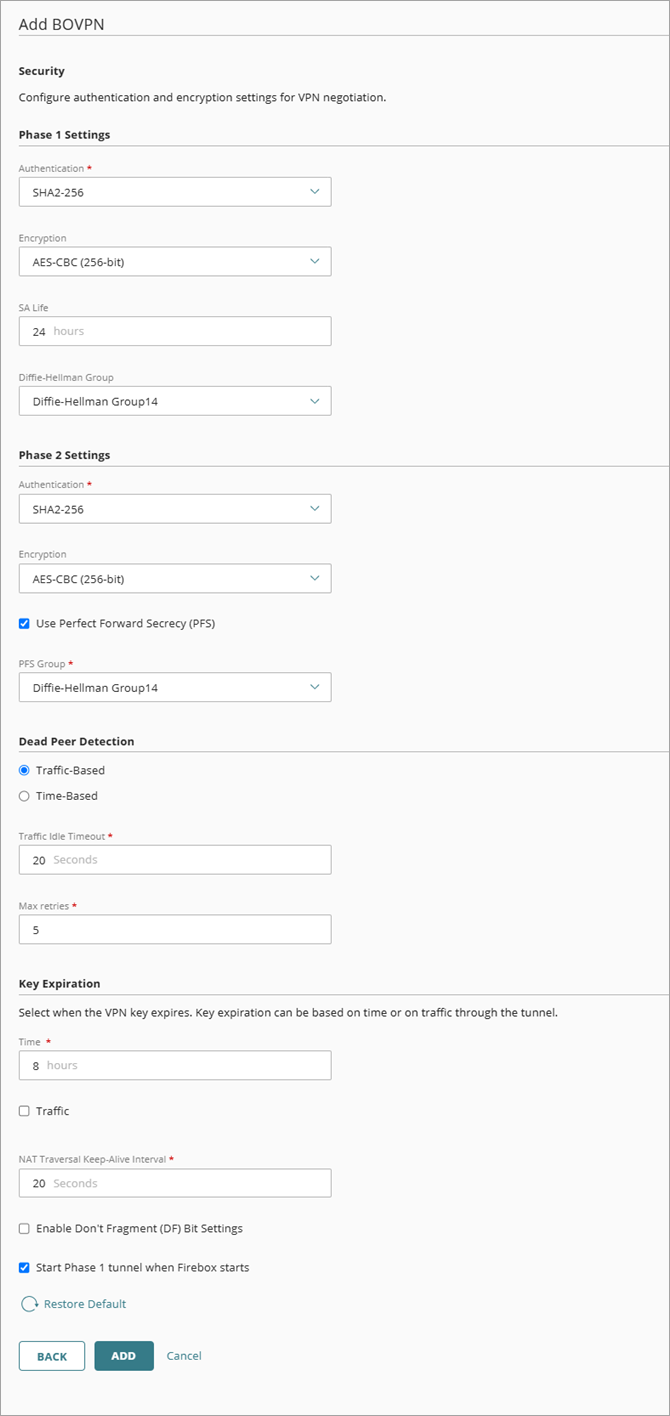Disable Start Phase 1 tunnel when Firebox starts
The image size is (670, 1416).
coord(23,1266)
